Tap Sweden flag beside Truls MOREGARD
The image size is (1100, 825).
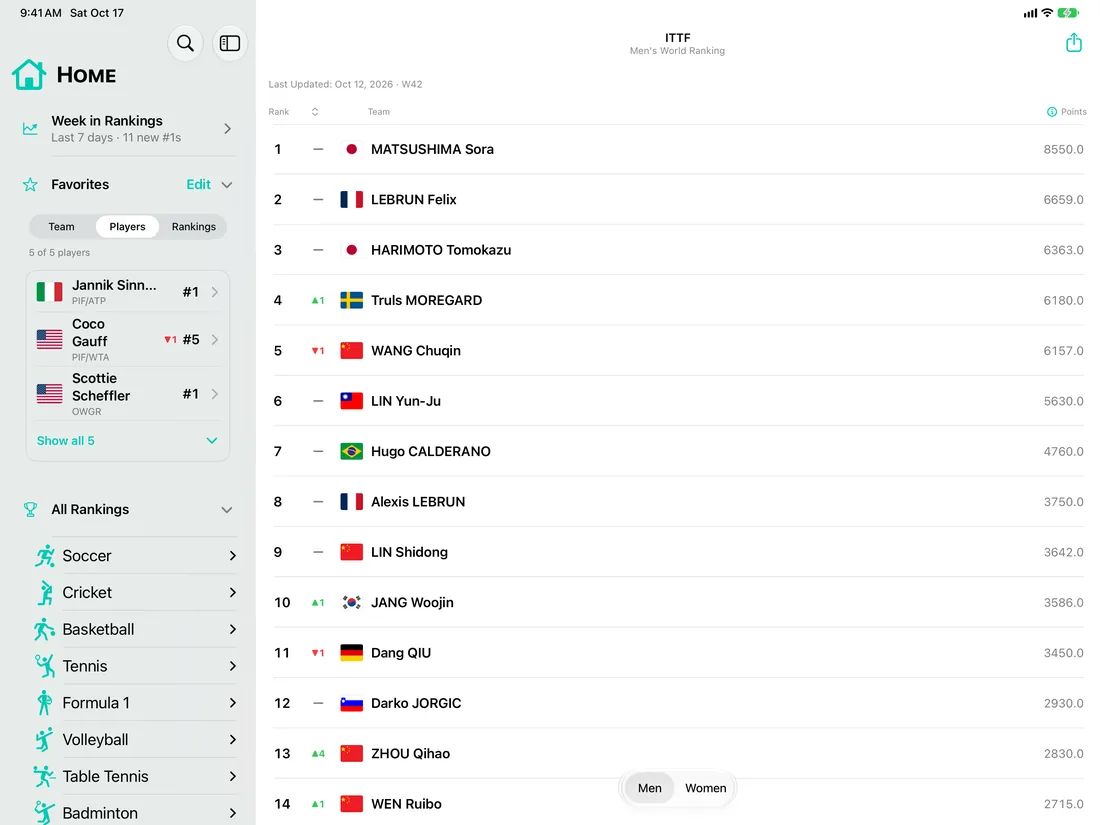351,300
